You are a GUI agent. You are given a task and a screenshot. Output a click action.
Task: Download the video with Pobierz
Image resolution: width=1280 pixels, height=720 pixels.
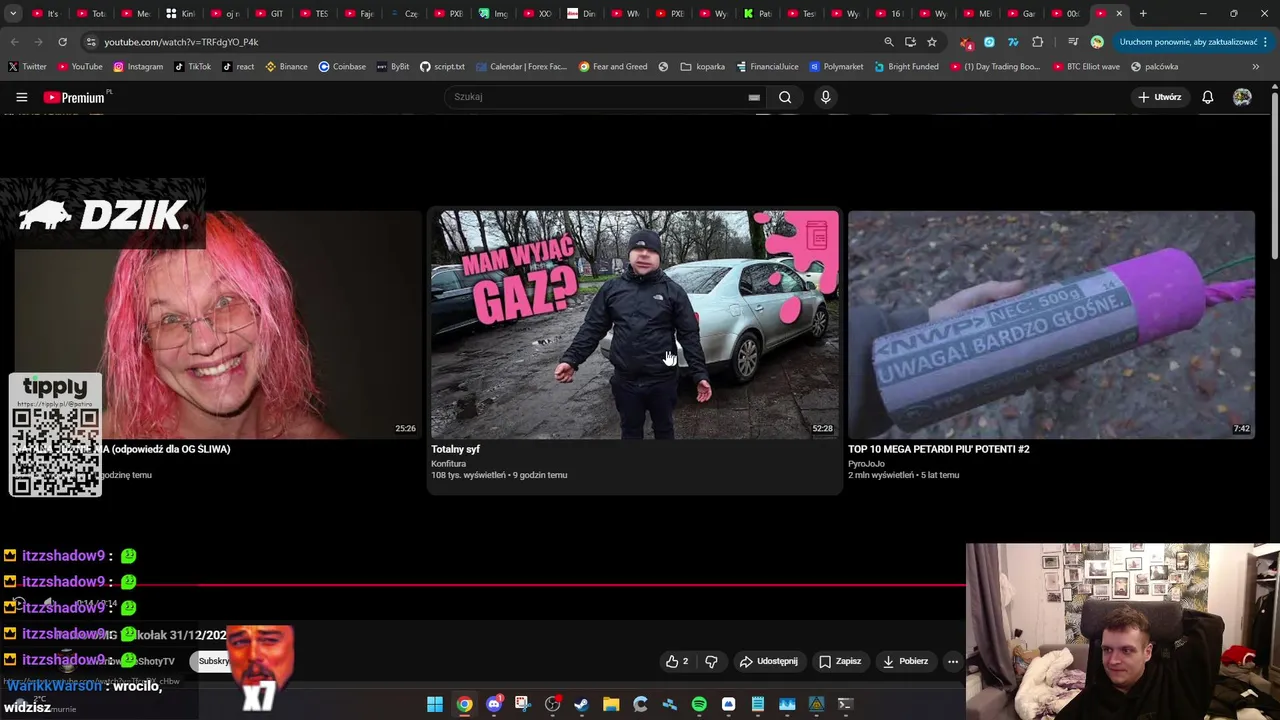[905, 661]
